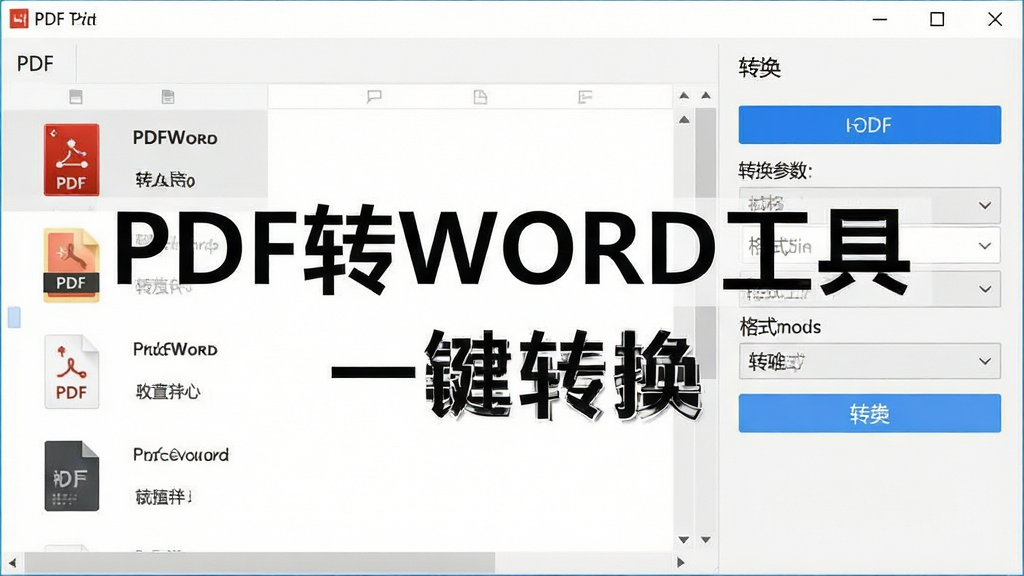Click the outer scrollbar up arrow

tap(706, 95)
